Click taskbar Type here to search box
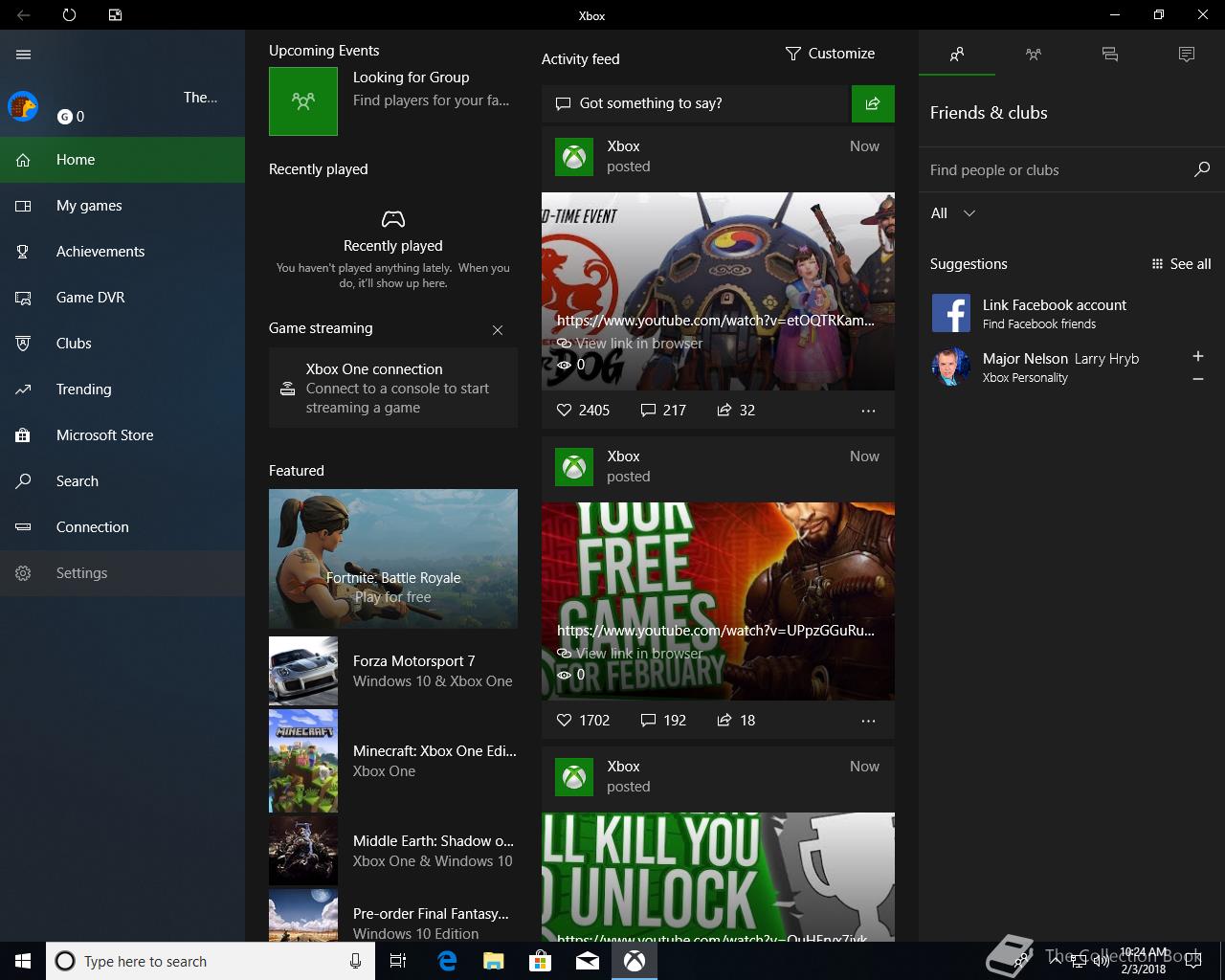1225x980 pixels. pyautogui.click(x=209, y=961)
